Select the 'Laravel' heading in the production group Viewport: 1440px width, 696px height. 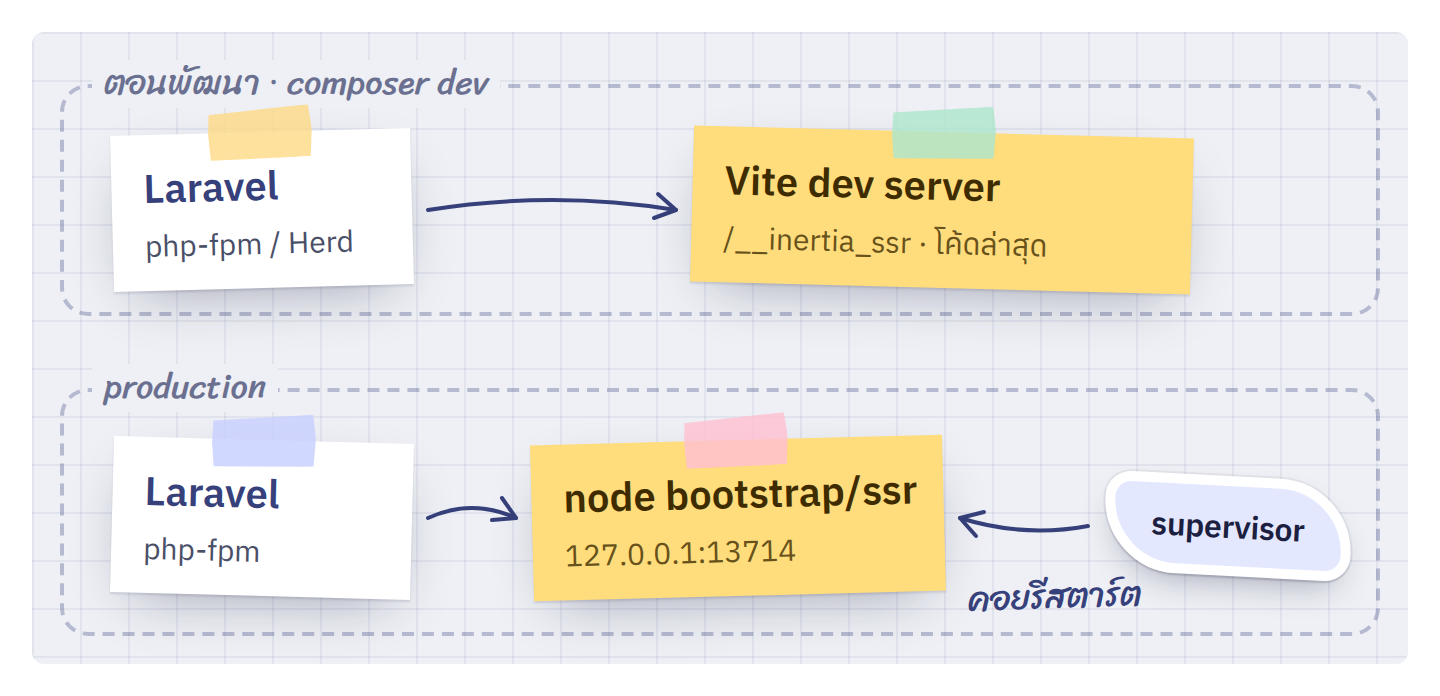(212, 493)
